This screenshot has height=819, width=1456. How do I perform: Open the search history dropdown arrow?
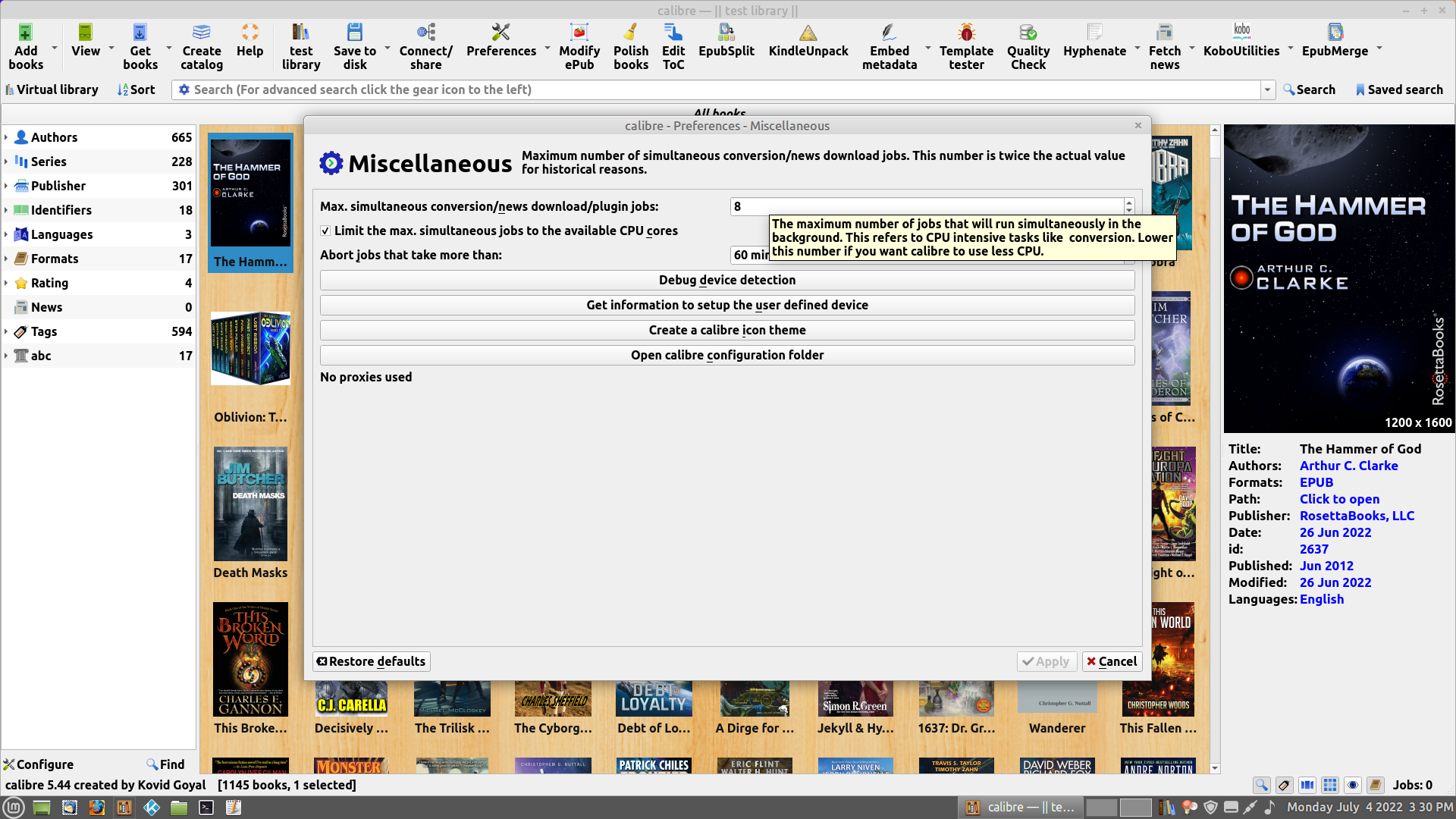[x=1267, y=89]
